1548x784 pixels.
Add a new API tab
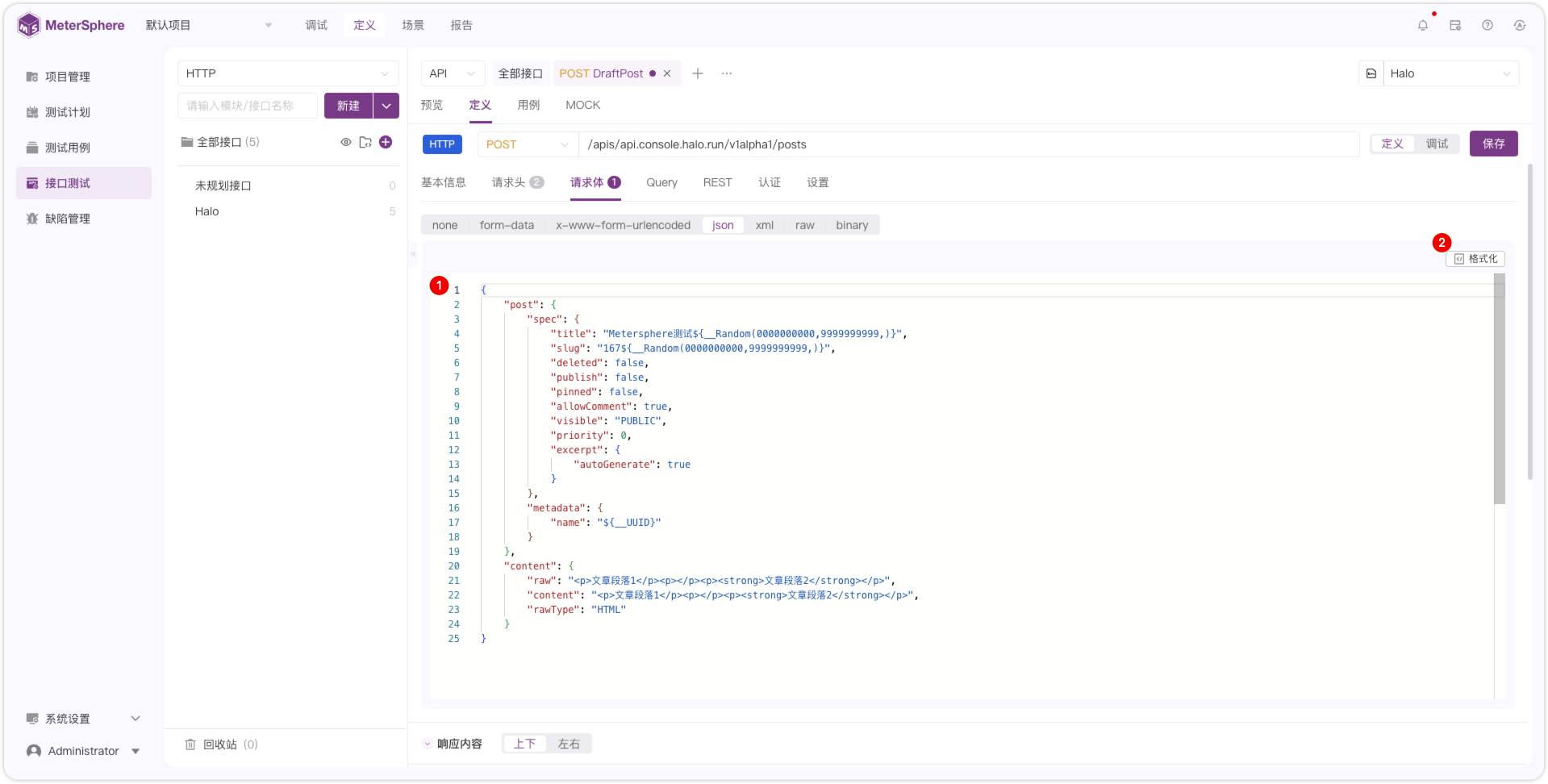(x=698, y=73)
